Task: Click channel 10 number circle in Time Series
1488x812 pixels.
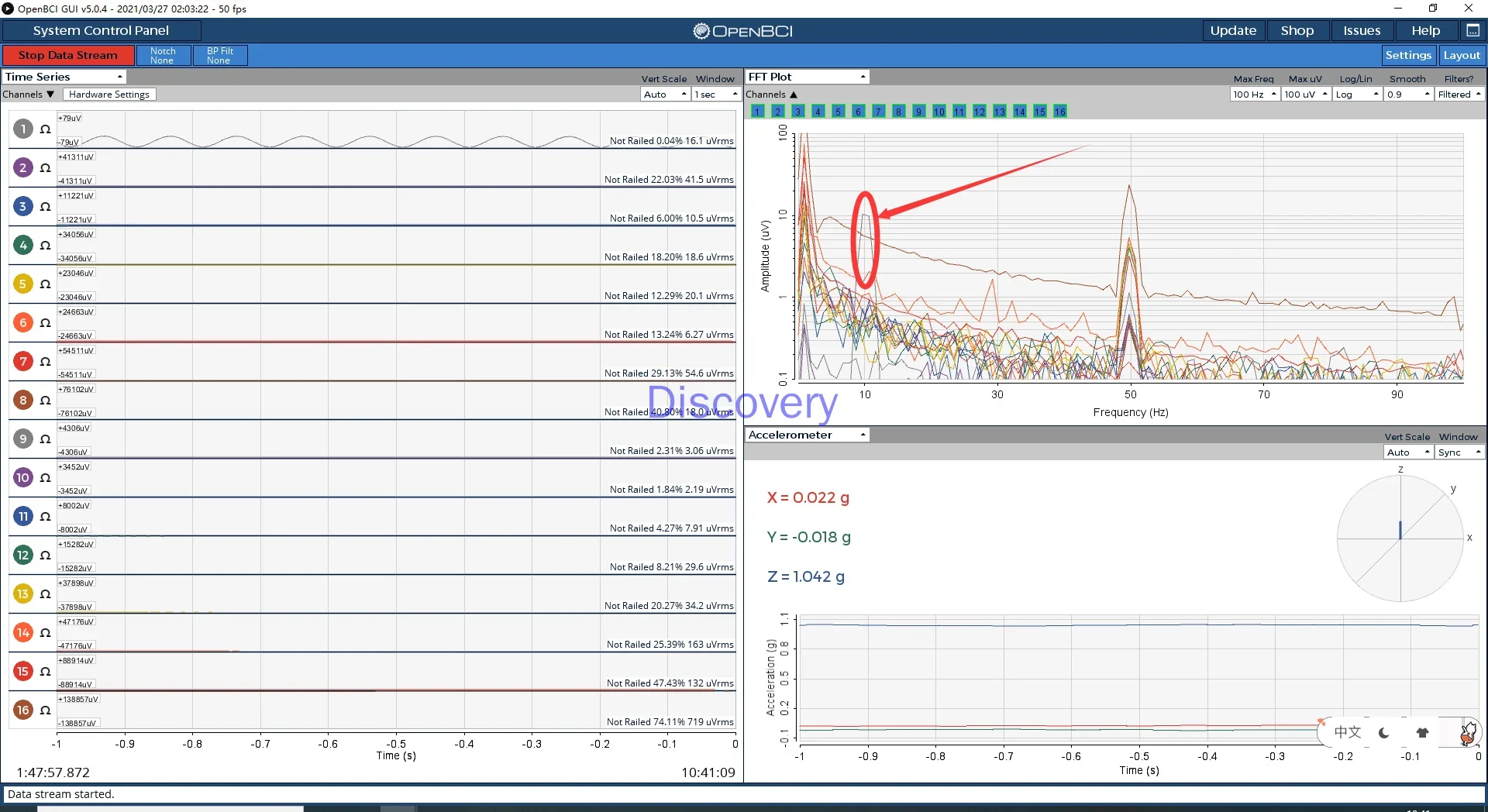Action: (23, 477)
